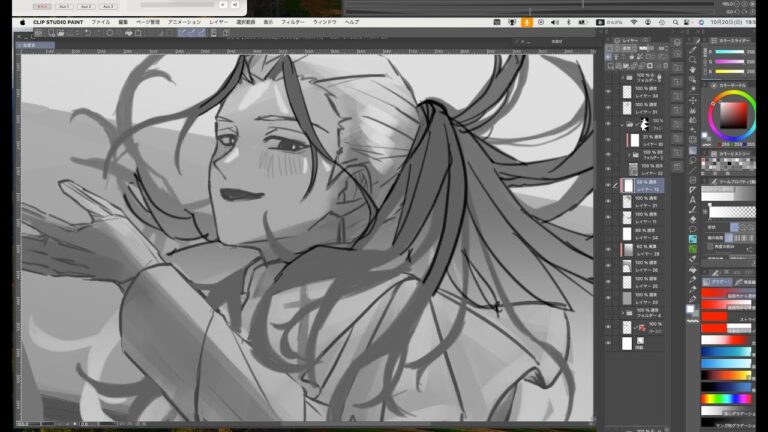Click the yellow color slider

730,72
